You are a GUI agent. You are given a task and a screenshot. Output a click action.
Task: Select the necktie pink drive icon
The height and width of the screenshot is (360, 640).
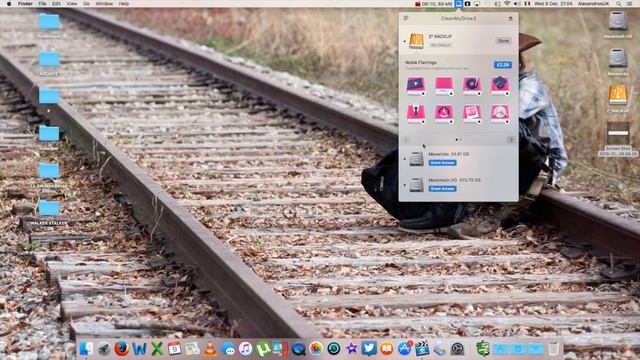click(x=416, y=113)
